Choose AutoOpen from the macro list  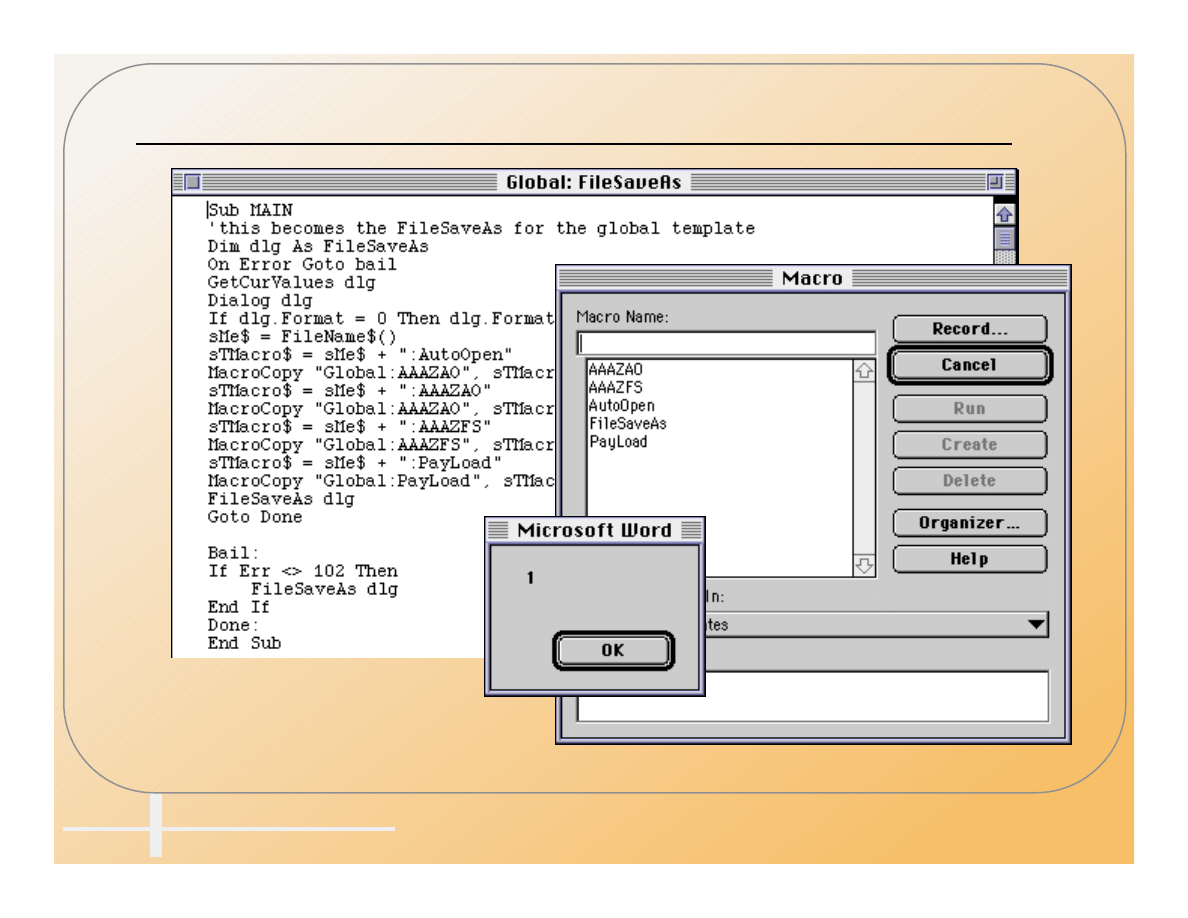621,406
